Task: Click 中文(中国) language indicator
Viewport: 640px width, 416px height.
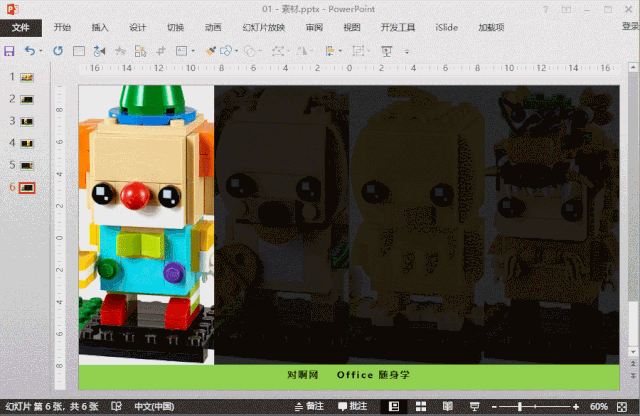Action: [x=154, y=406]
